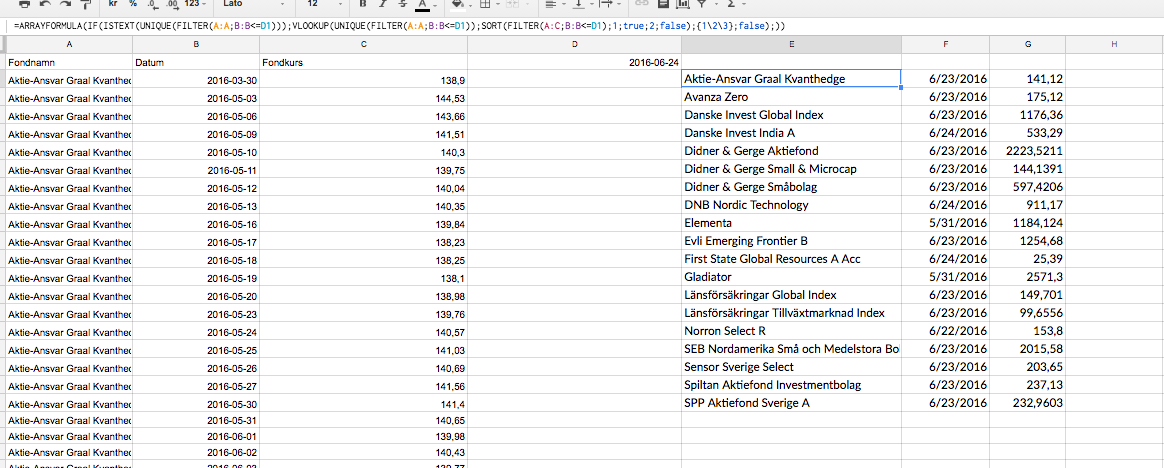Format cell as percent
This screenshot has height=468, width=1164.
pos(133,4)
